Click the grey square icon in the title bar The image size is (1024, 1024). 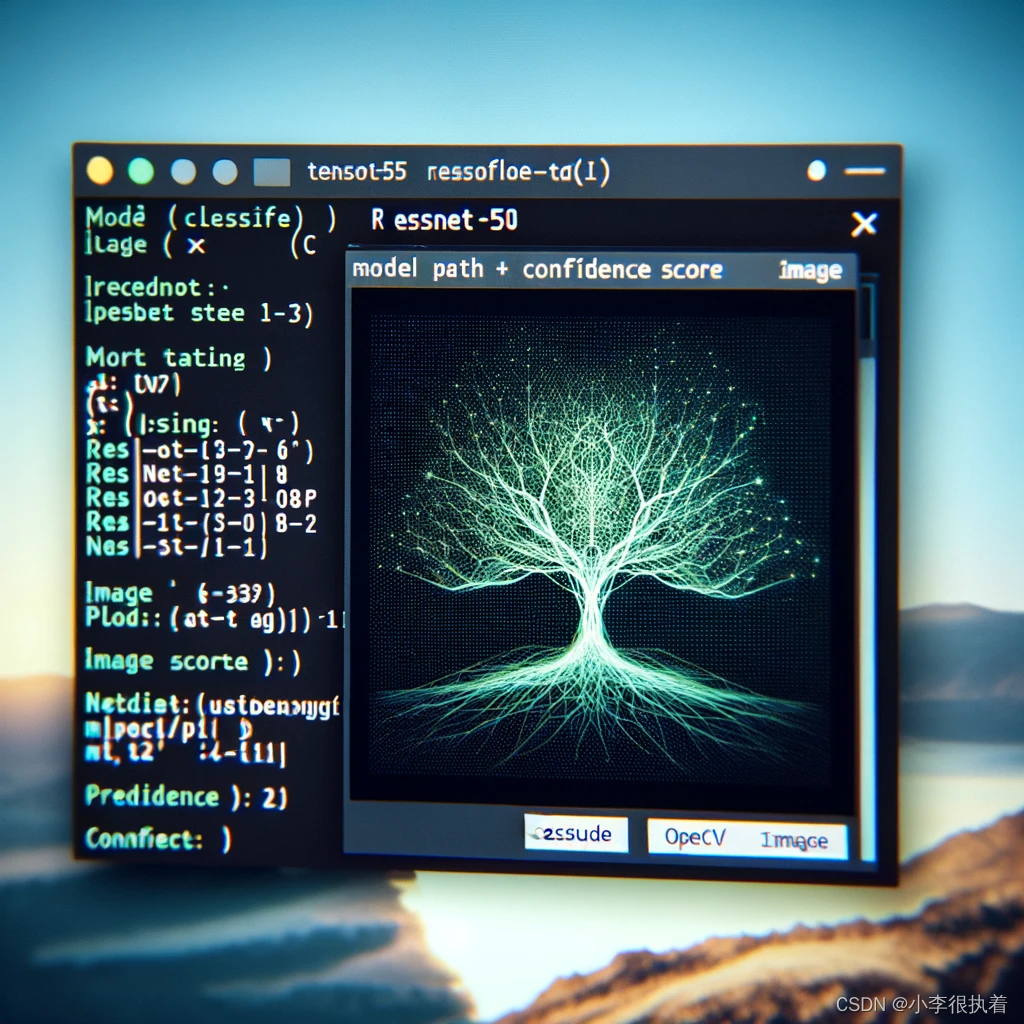coord(272,170)
